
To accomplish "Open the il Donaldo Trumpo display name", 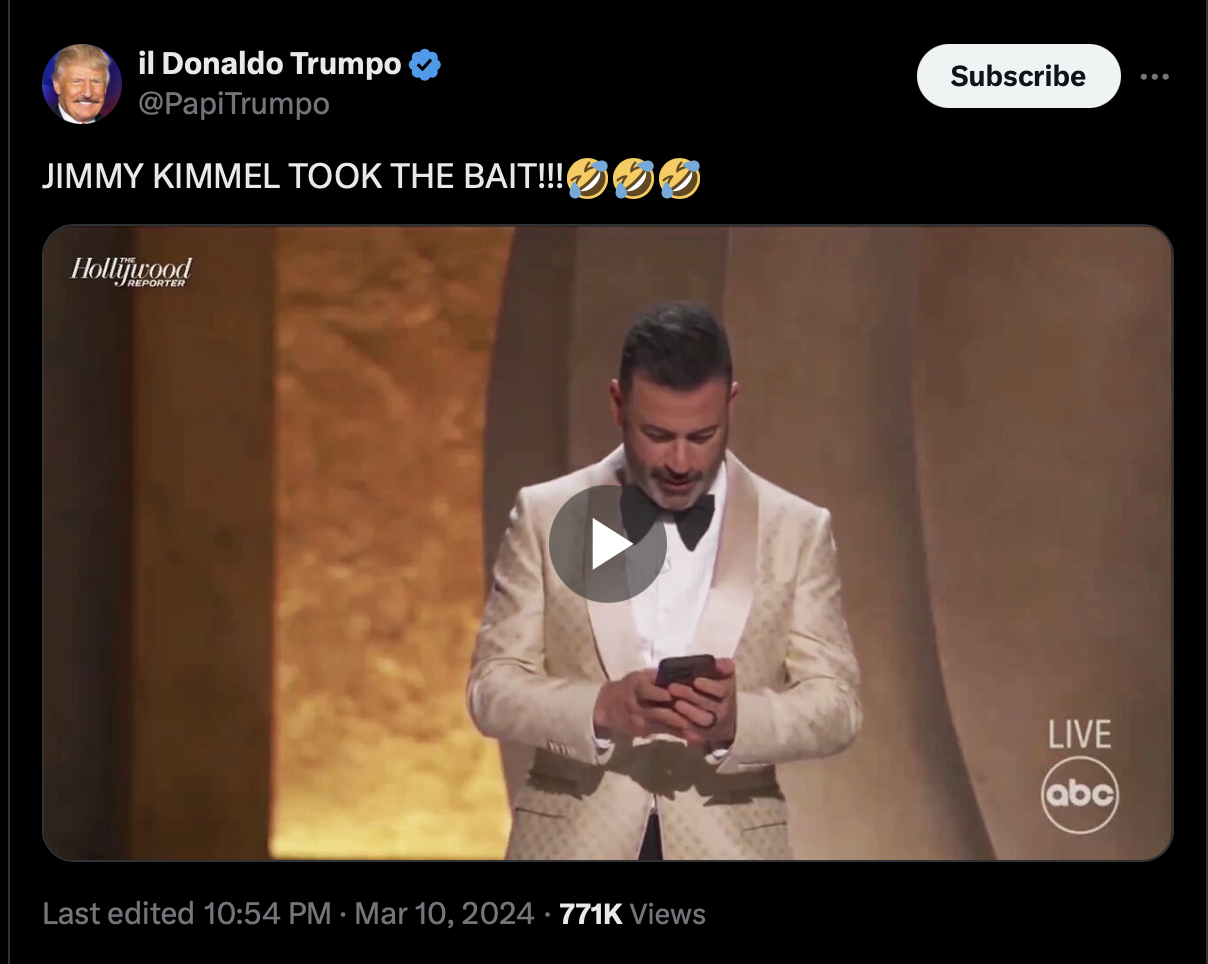I will coord(269,65).
